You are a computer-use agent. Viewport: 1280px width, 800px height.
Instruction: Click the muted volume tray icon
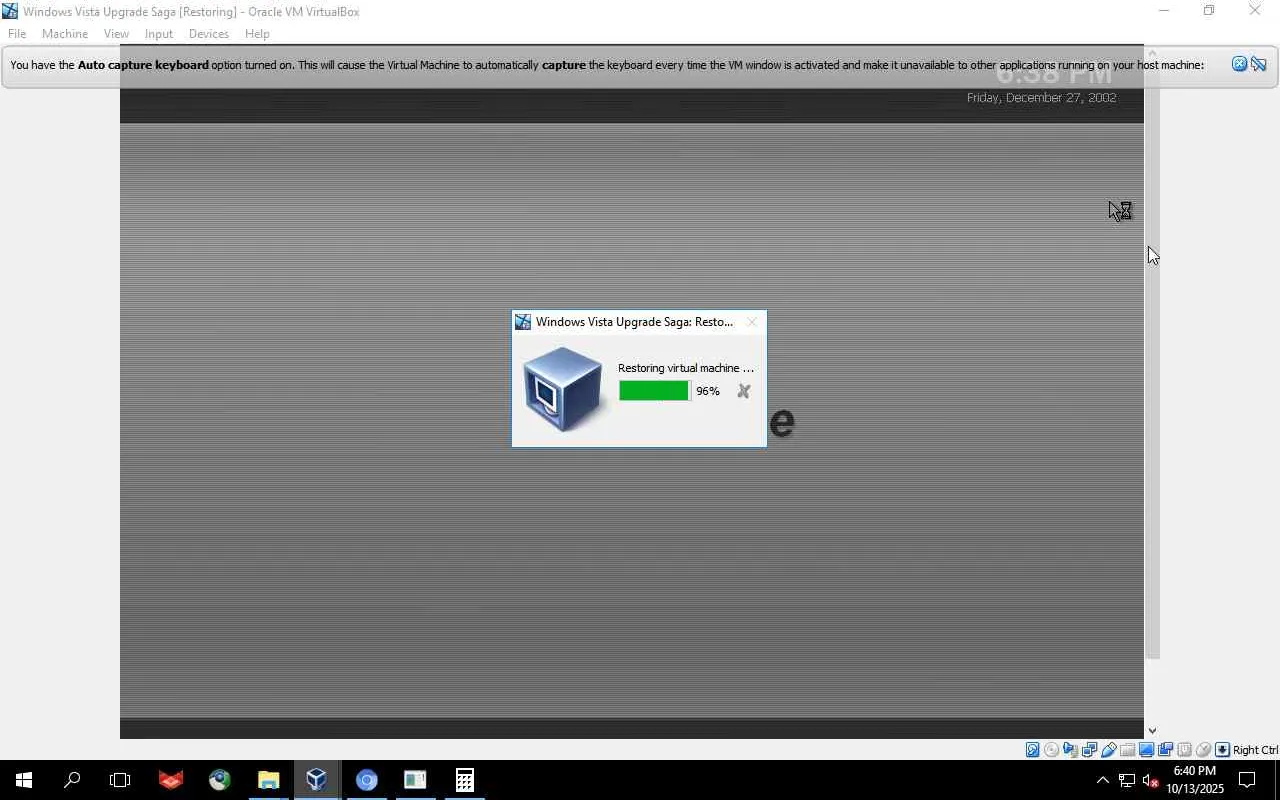(1150, 780)
